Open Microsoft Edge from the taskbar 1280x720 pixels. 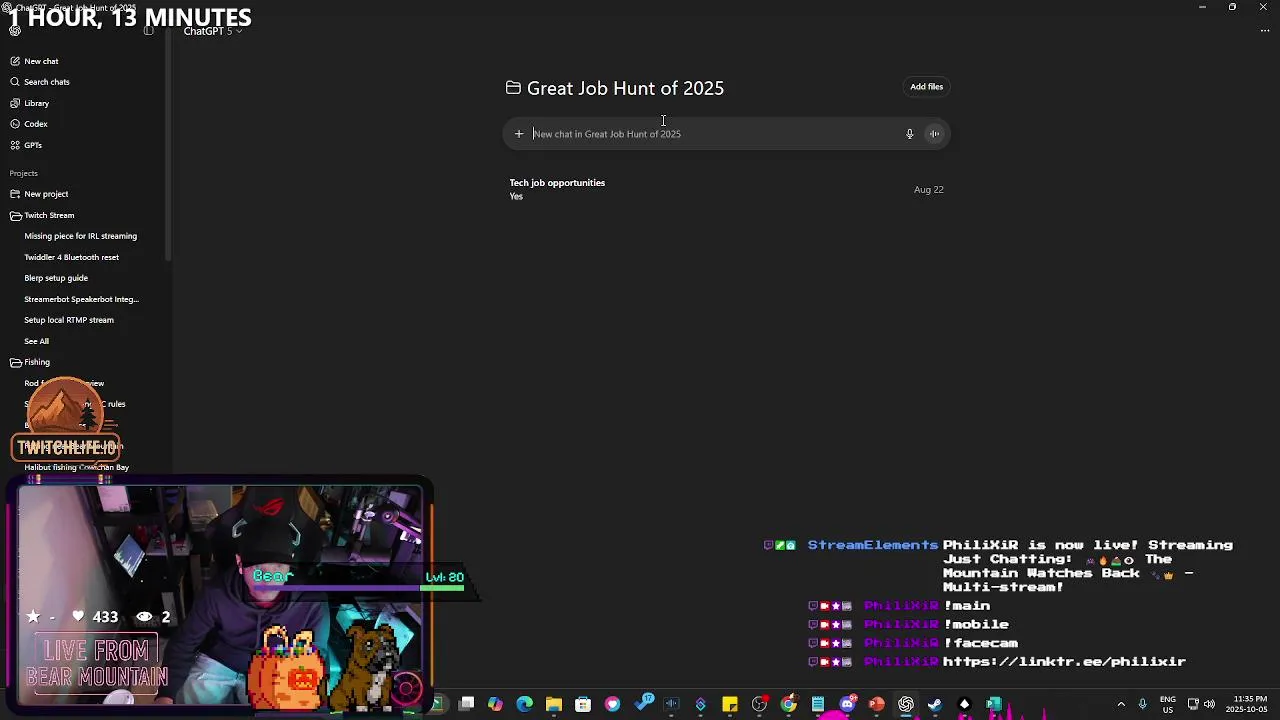click(x=524, y=705)
